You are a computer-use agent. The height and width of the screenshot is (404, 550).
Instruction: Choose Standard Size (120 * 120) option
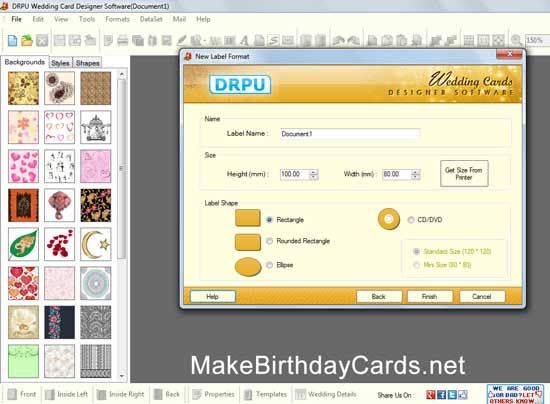pos(416,251)
